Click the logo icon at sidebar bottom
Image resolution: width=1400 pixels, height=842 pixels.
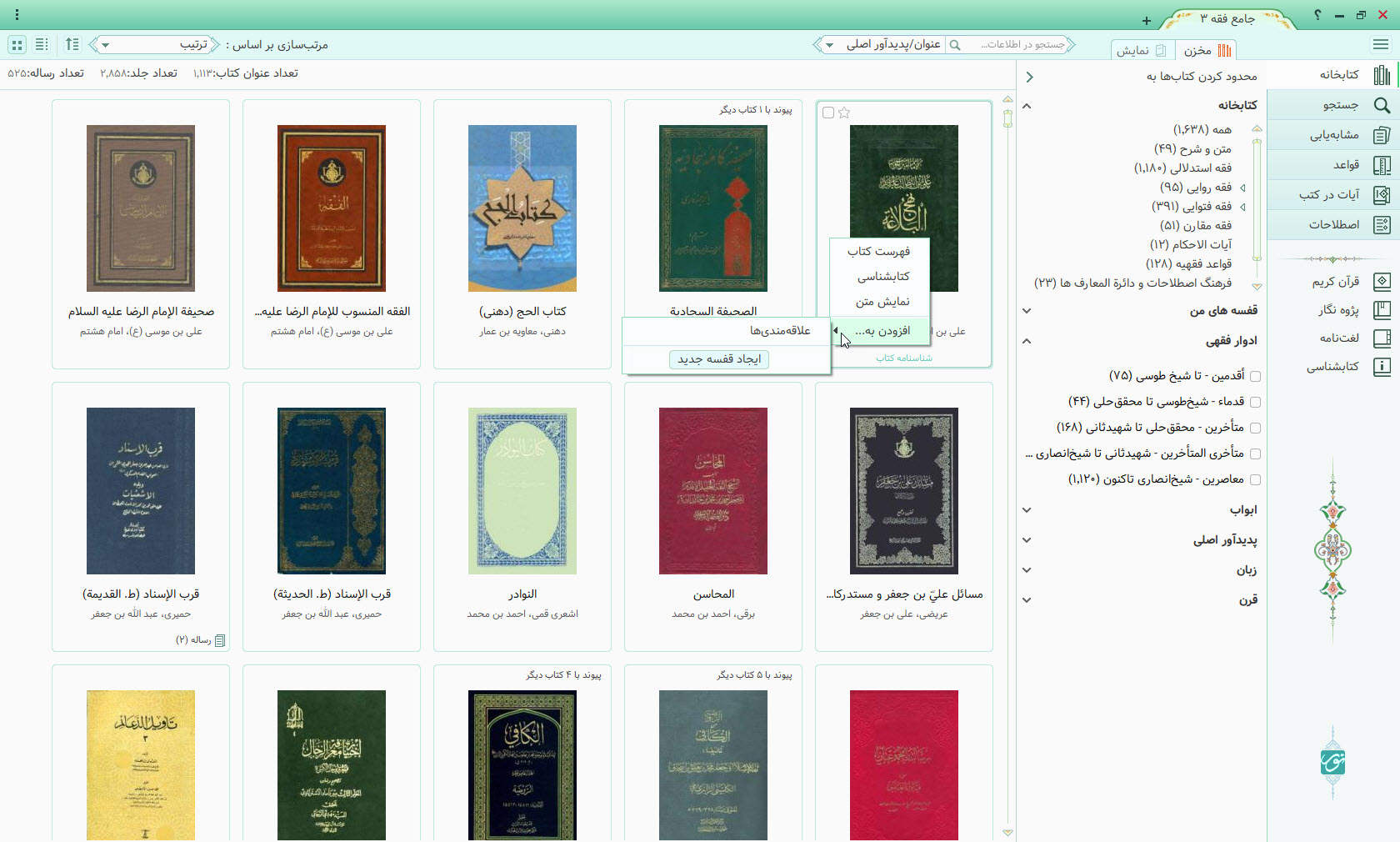1333,762
